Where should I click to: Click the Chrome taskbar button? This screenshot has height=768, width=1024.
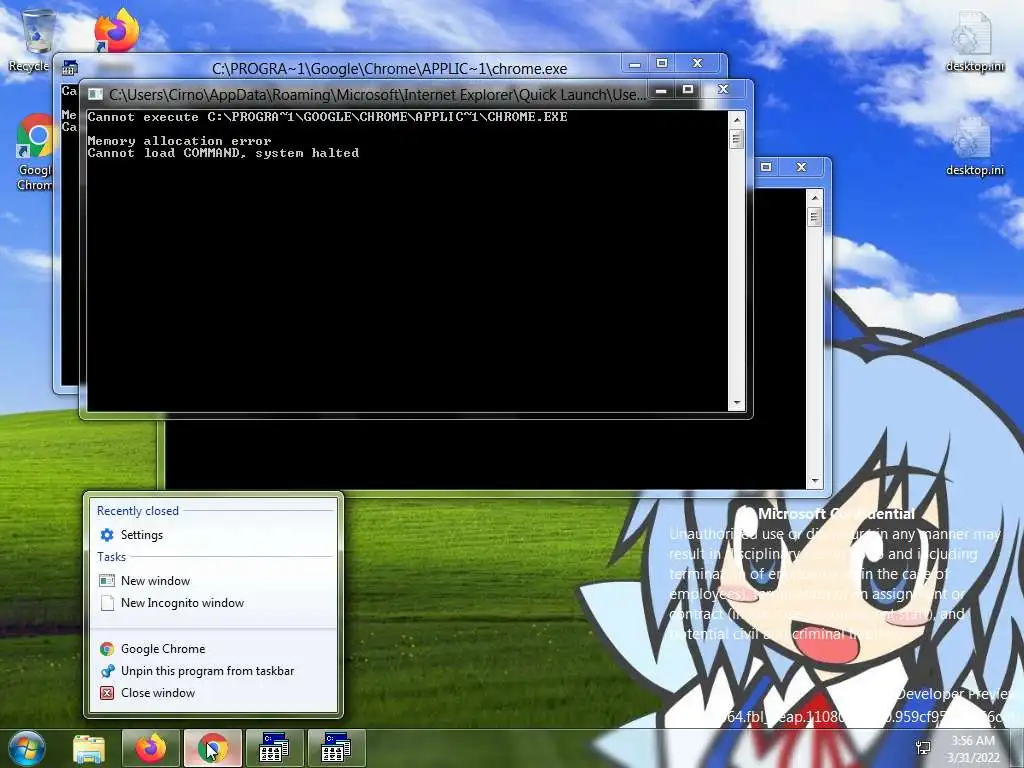coord(213,748)
